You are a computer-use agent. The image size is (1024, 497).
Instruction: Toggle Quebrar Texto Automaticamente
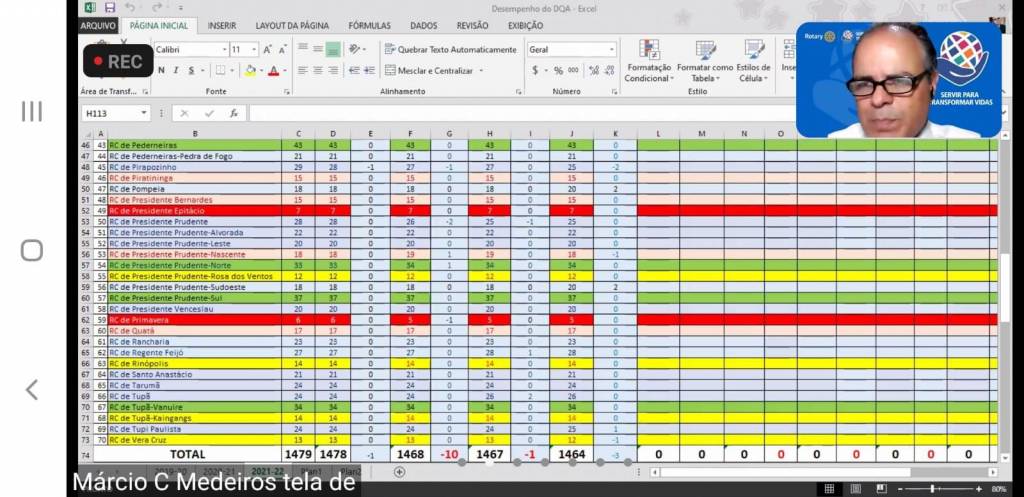[450, 49]
